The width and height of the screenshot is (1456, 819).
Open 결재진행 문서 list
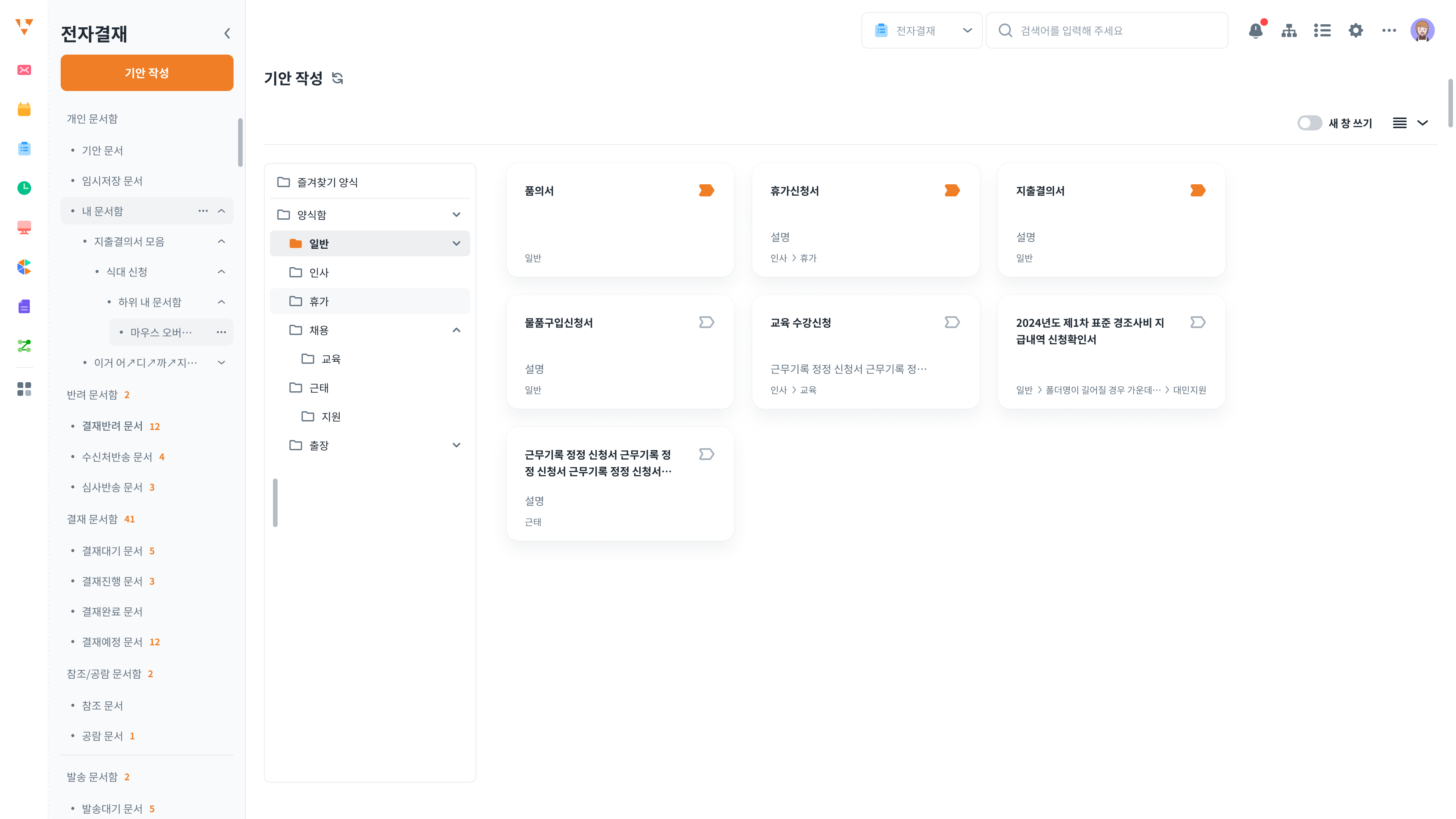pyautogui.click(x=112, y=582)
